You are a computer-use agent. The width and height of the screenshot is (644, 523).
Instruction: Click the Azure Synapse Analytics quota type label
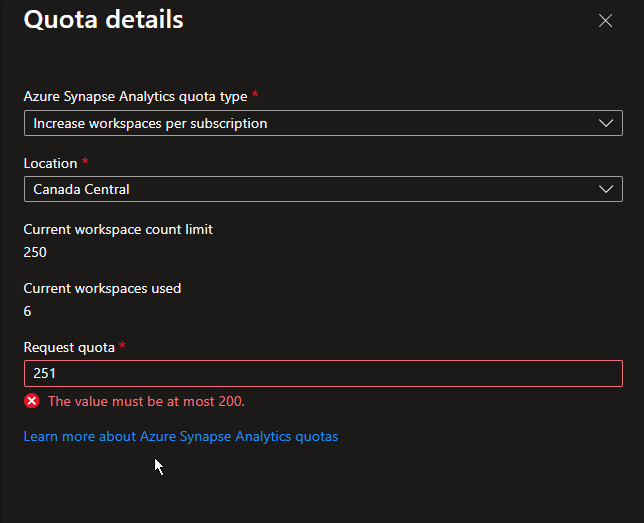pyautogui.click(x=136, y=97)
